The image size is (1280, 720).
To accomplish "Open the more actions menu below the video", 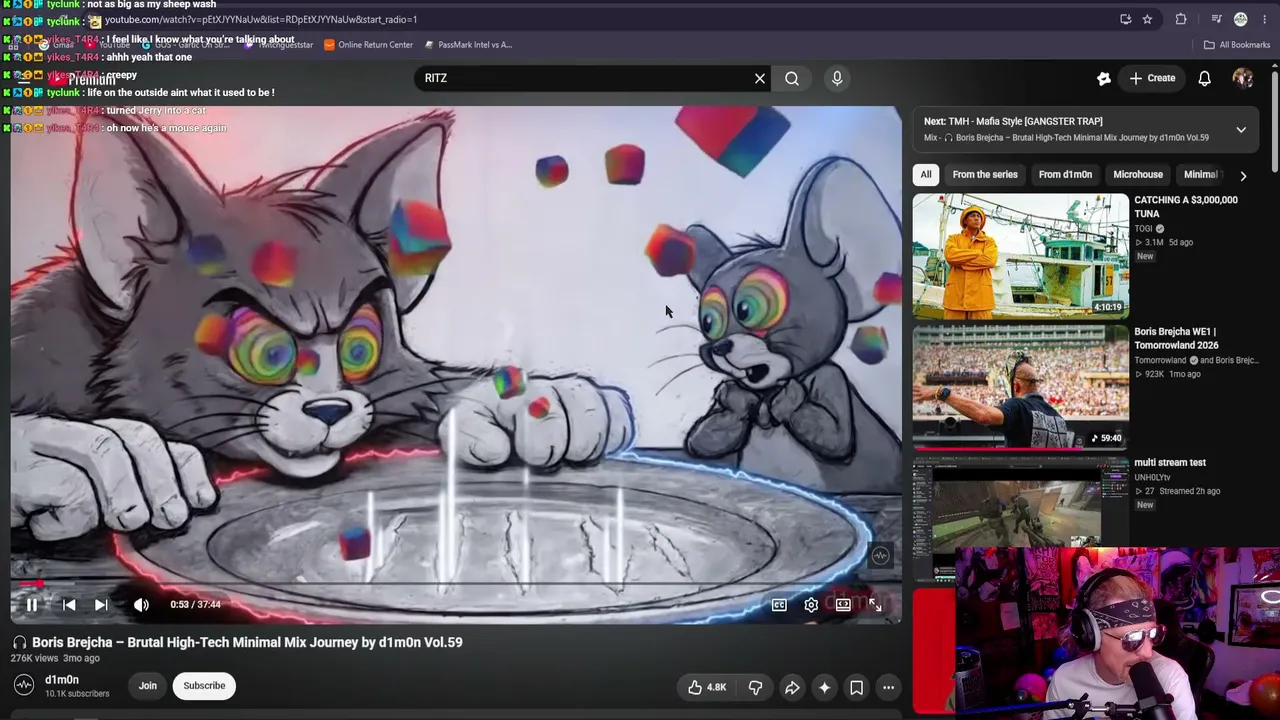I will click(x=888, y=687).
